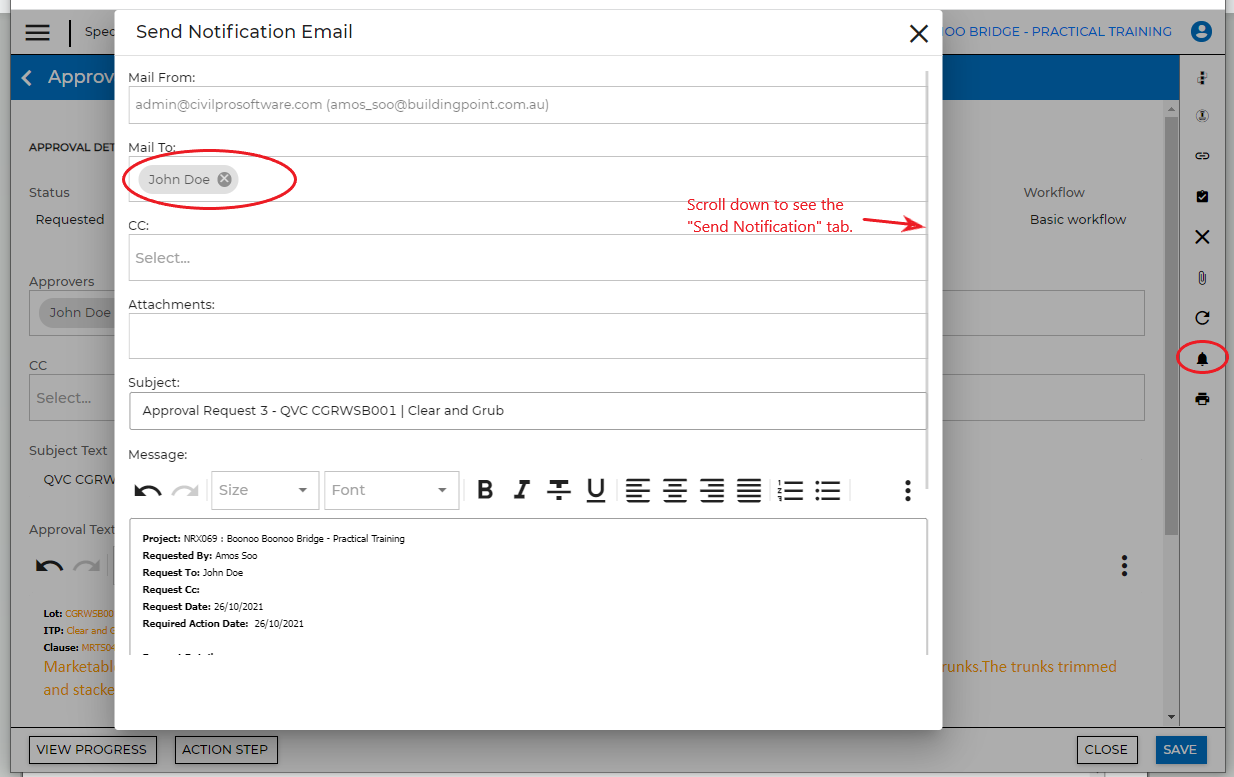Image resolution: width=1234 pixels, height=777 pixels.
Task: Click the refresh icon in right sidebar
Action: point(1202,318)
